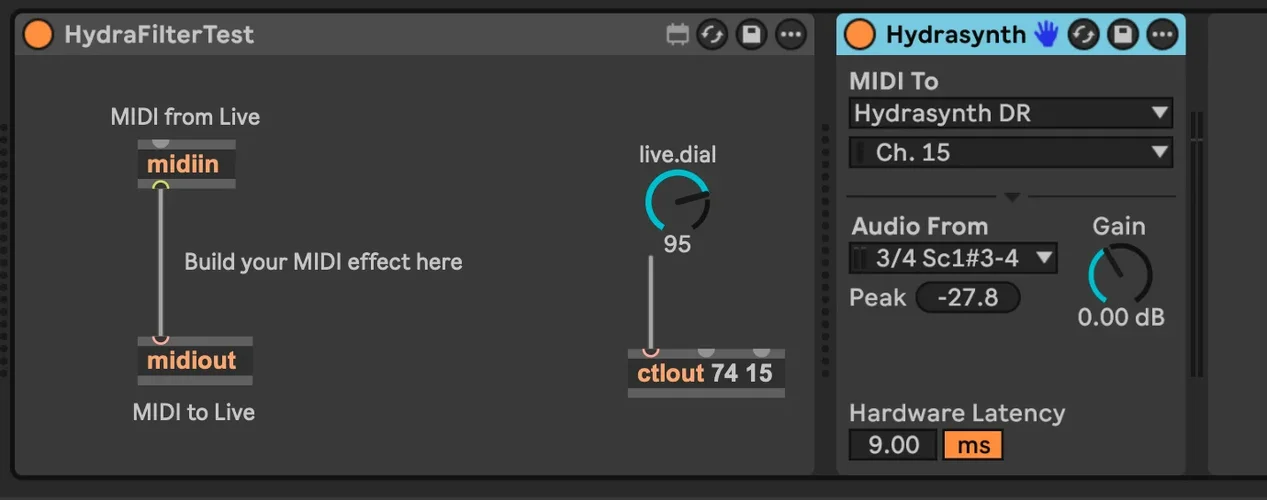Viewport: 1267px width, 500px height.
Task: Click the HydraFilterTest title text
Action: coord(159,35)
